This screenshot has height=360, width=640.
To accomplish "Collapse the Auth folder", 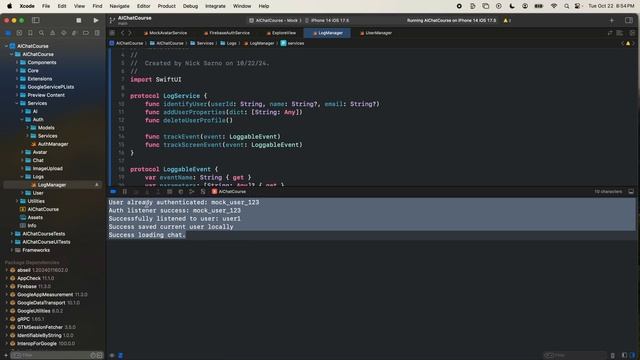I will pos(22,120).
